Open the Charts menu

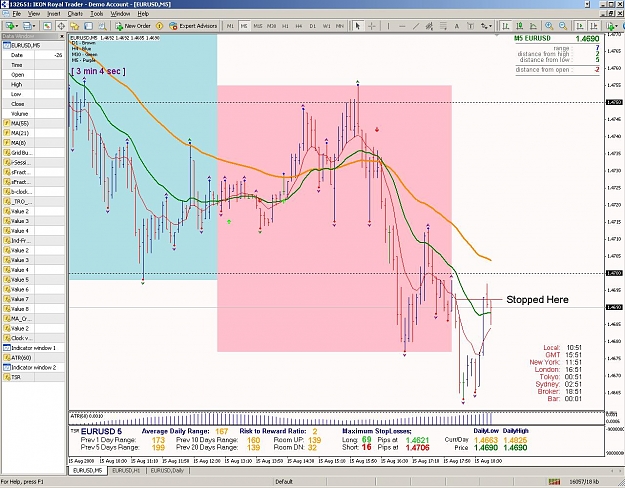pos(75,14)
